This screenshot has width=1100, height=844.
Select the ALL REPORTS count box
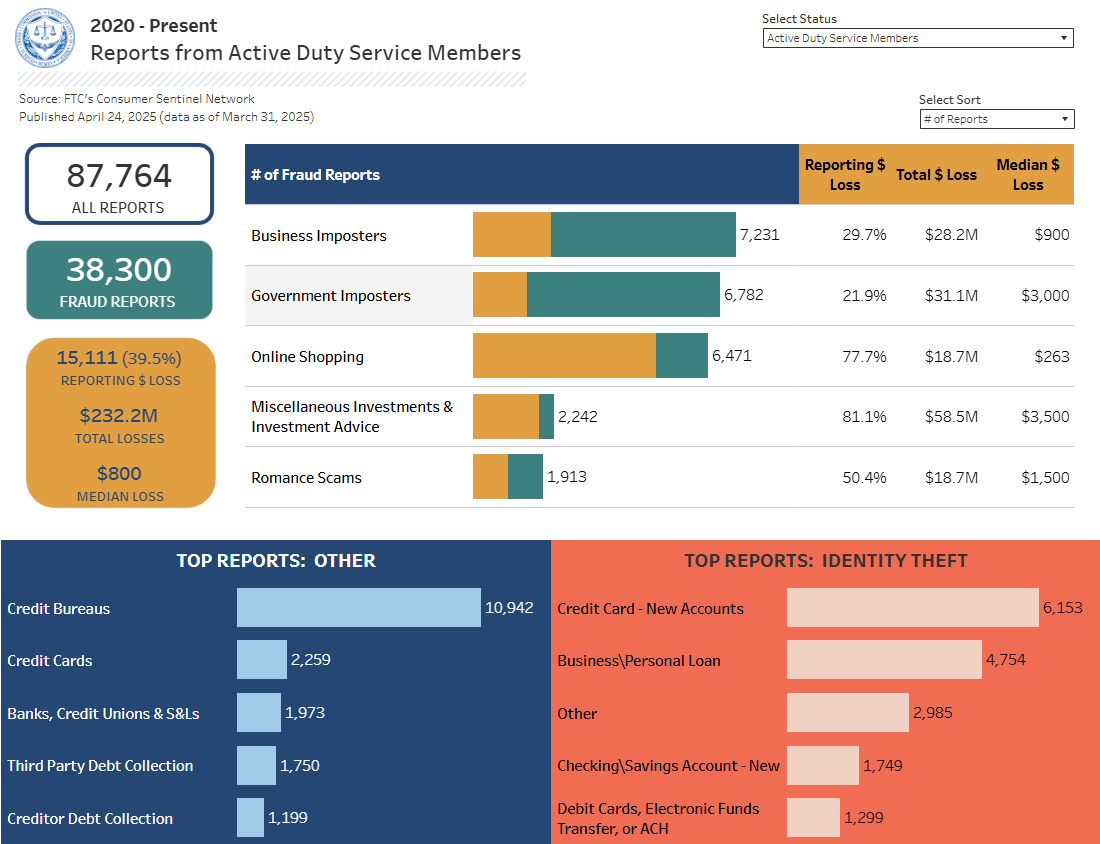[119, 183]
